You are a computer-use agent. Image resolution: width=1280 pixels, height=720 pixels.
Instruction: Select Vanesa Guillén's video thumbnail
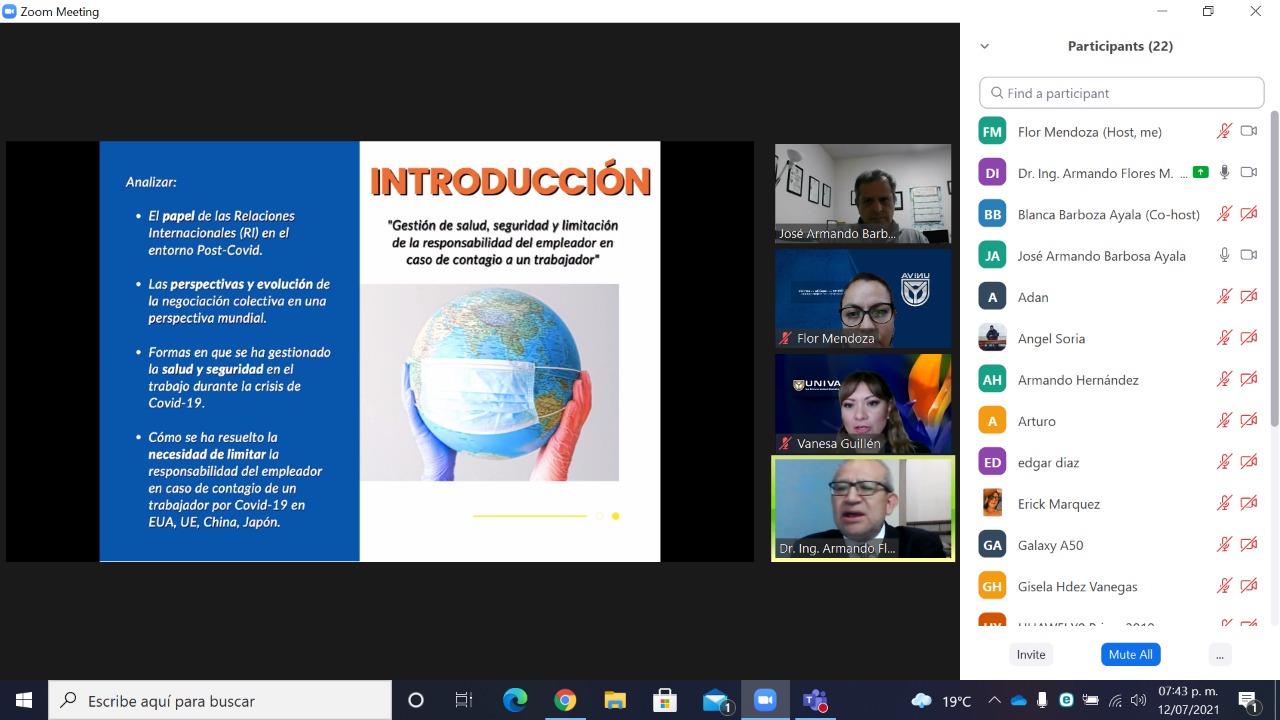tap(862, 403)
